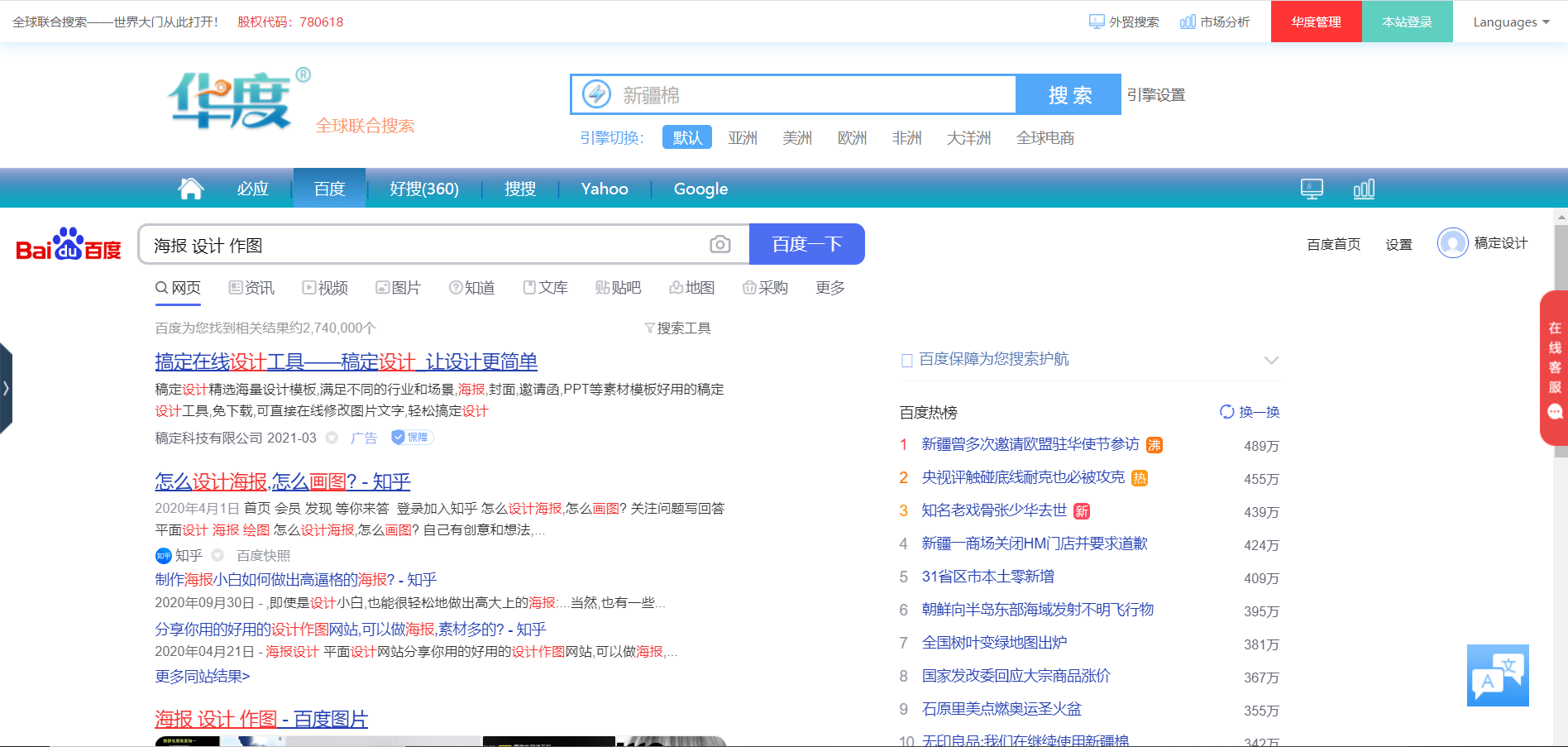Open 引擎设置 link
The width and height of the screenshot is (1568, 747).
(1156, 95)
